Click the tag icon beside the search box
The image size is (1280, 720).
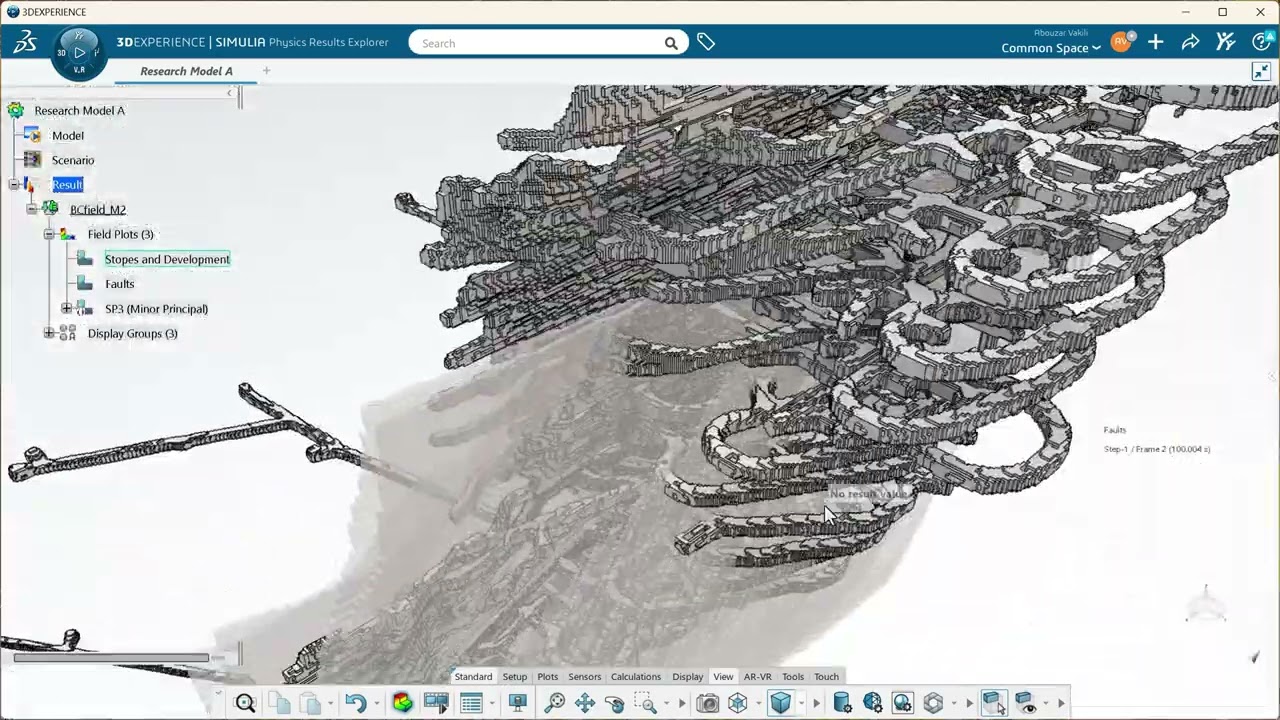(706, 42)
